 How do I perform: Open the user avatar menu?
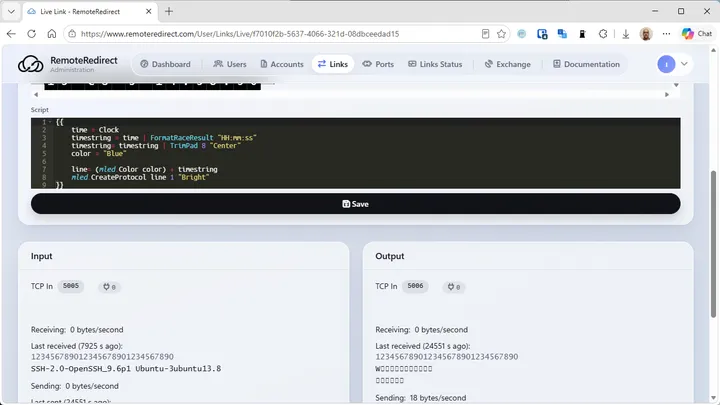tap(666, 64)
